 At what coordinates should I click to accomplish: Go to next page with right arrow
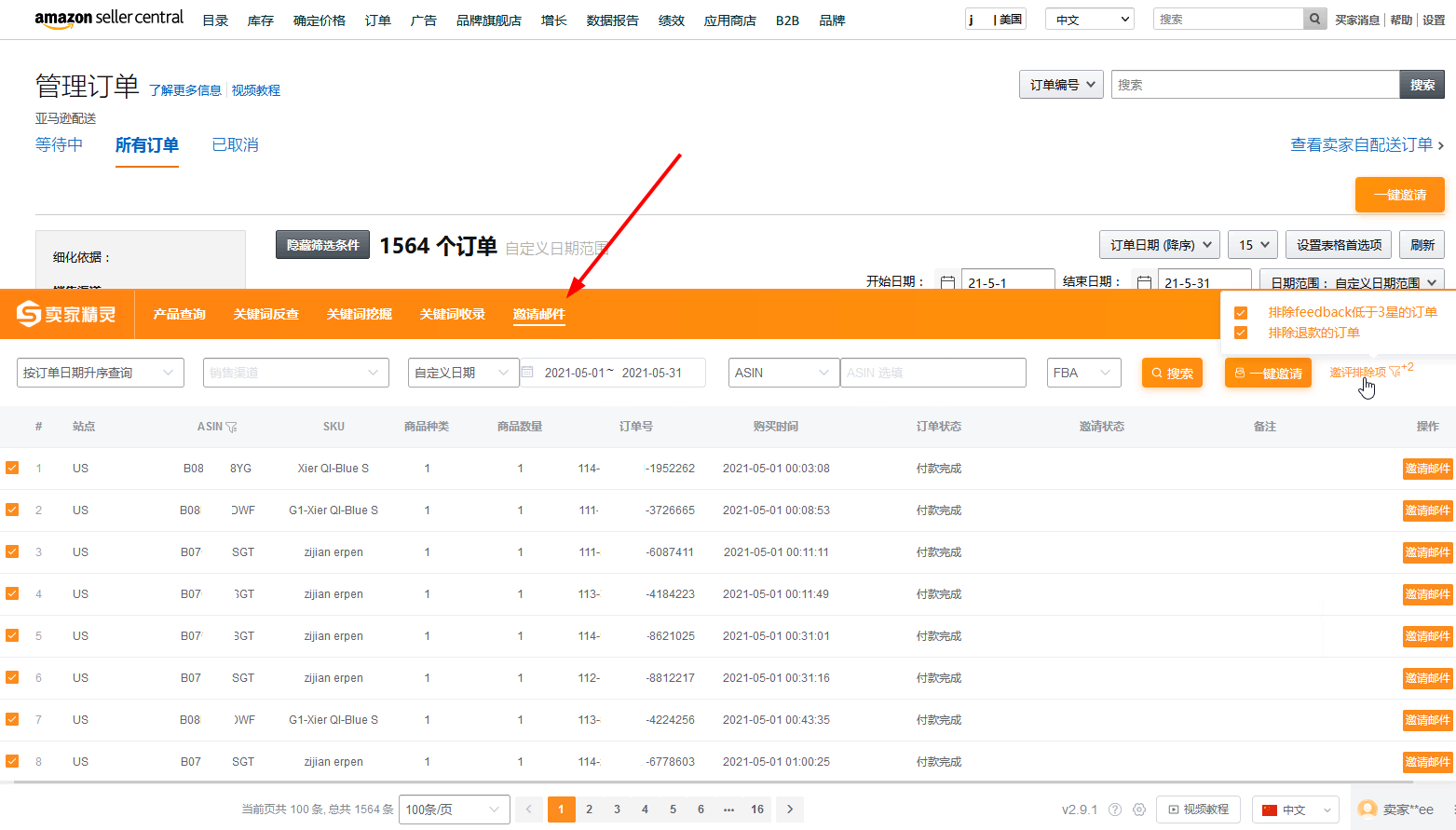coord(790,810)
